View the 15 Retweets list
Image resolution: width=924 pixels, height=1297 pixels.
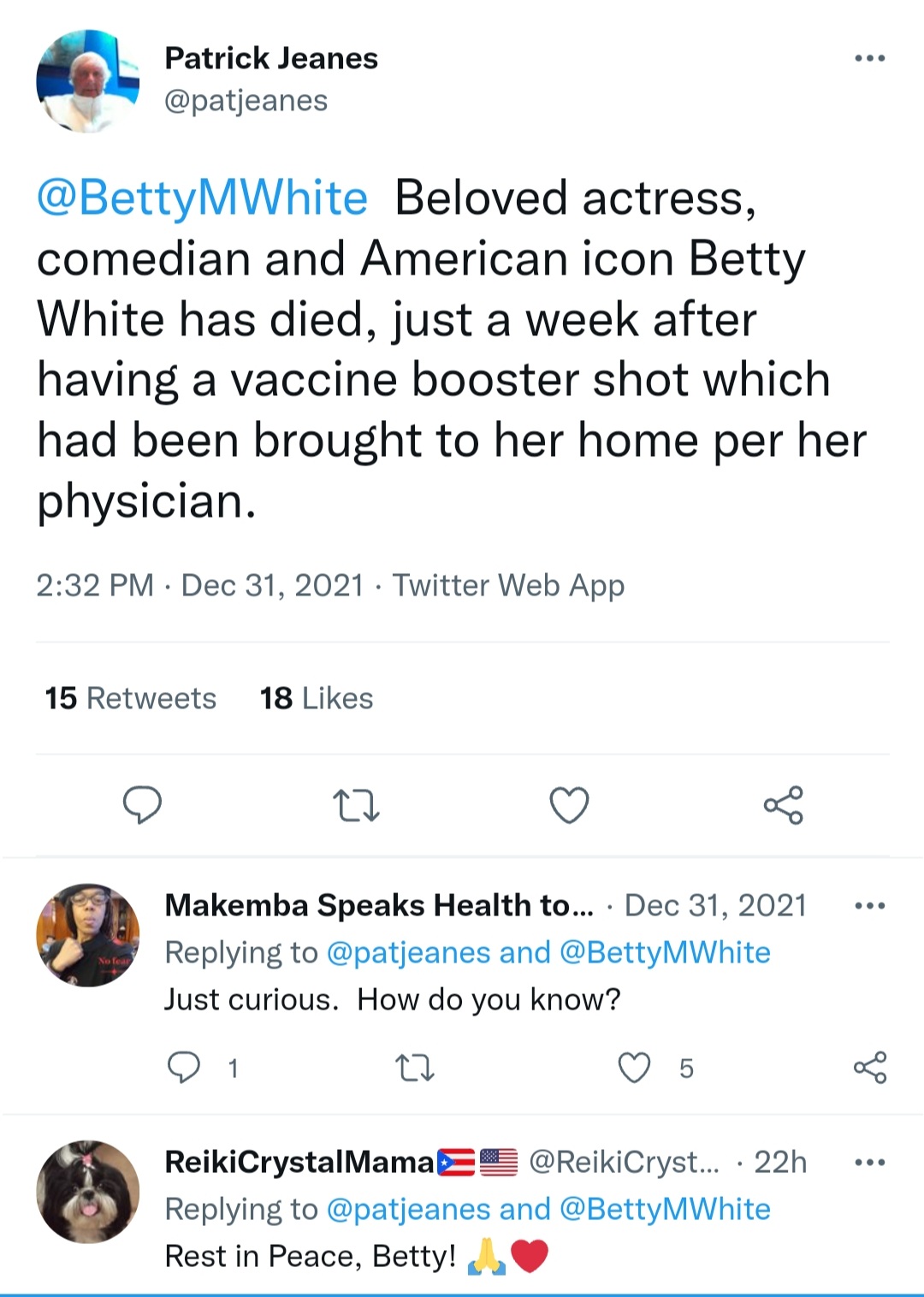[x=130, y=698]
